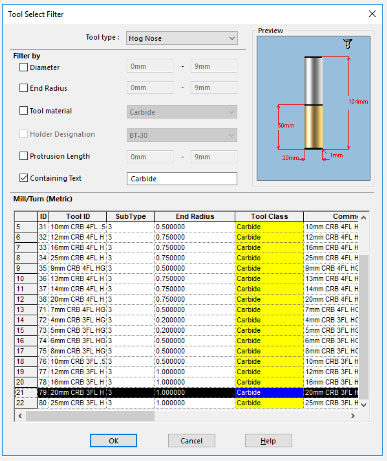This screenshot has height=461, width=387.
Task: Enable the Diameter filter checkbox
Action: [x=23, y=67]
